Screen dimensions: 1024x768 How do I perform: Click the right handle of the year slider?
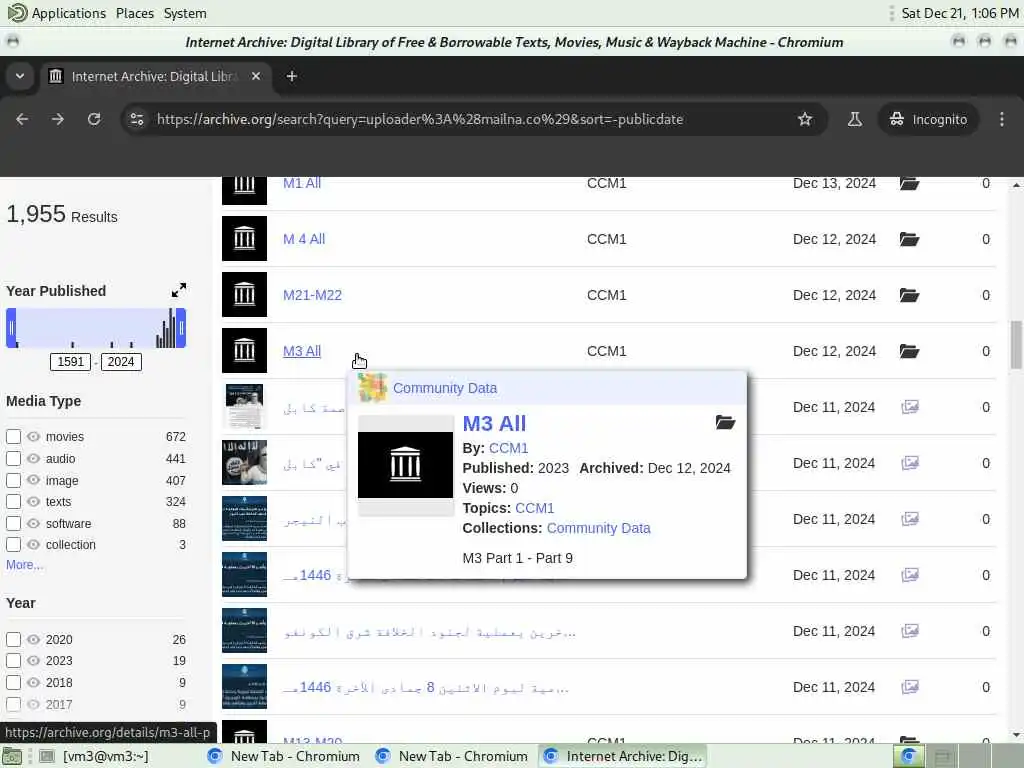[182, 328]
